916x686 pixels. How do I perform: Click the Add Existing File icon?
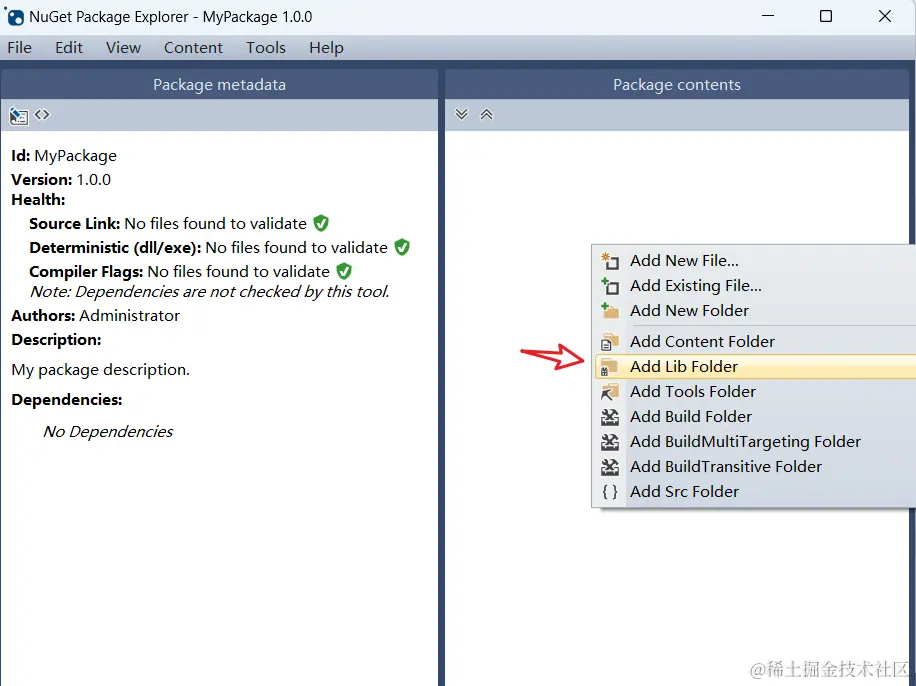coord(610,286)
